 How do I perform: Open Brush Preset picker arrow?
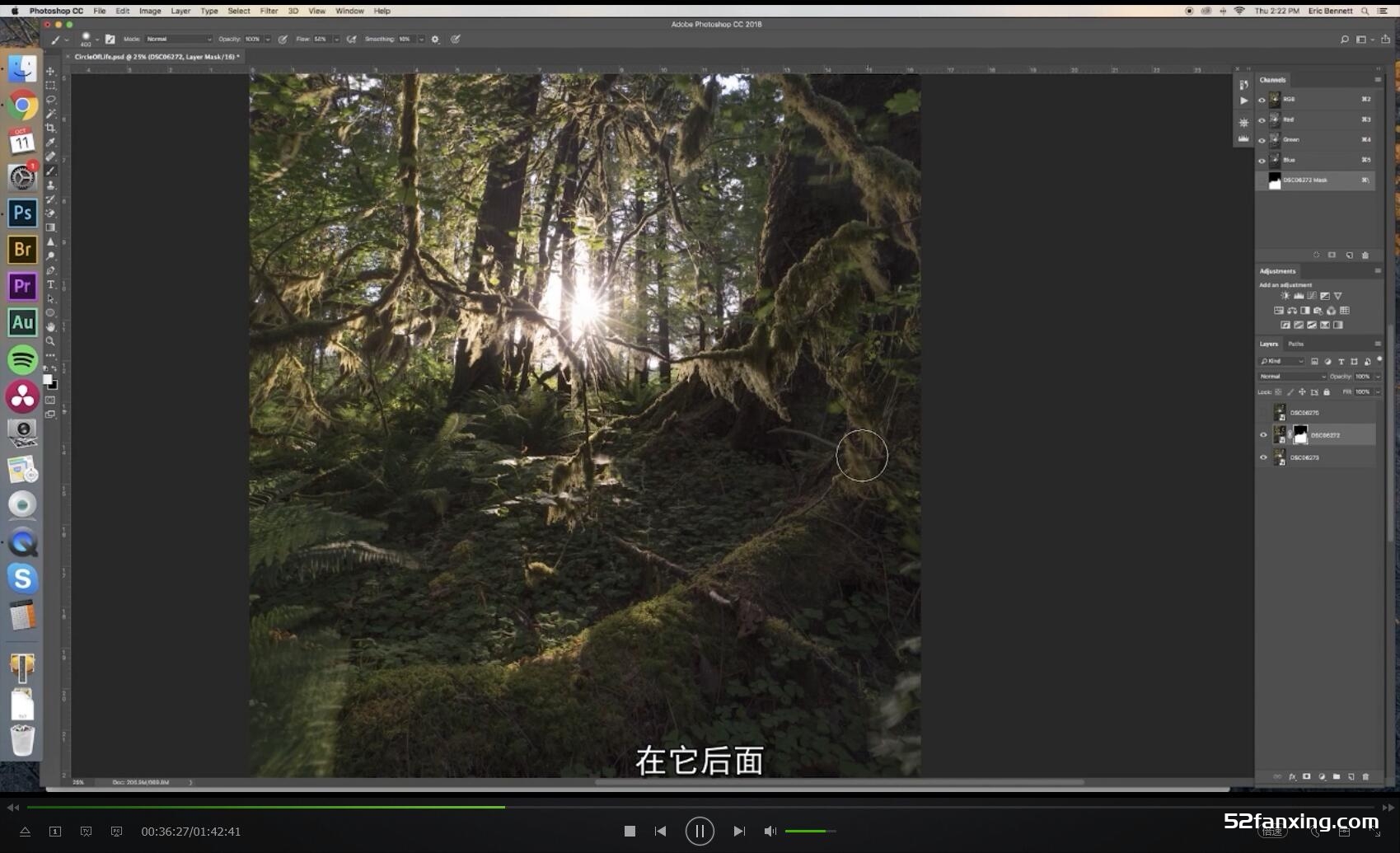(97, 39)
